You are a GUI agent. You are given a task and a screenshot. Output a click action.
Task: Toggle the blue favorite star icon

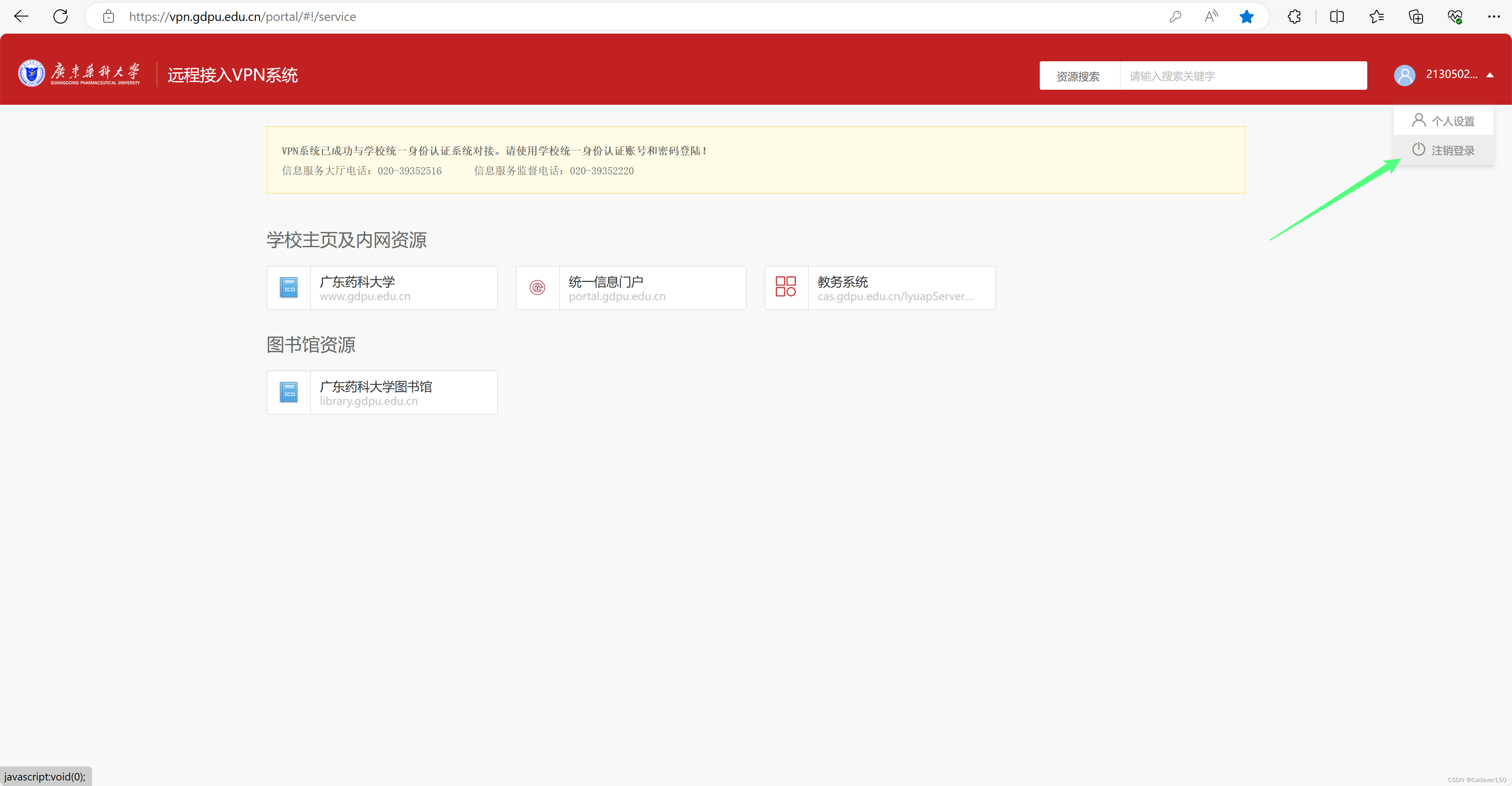[1247, 17]
